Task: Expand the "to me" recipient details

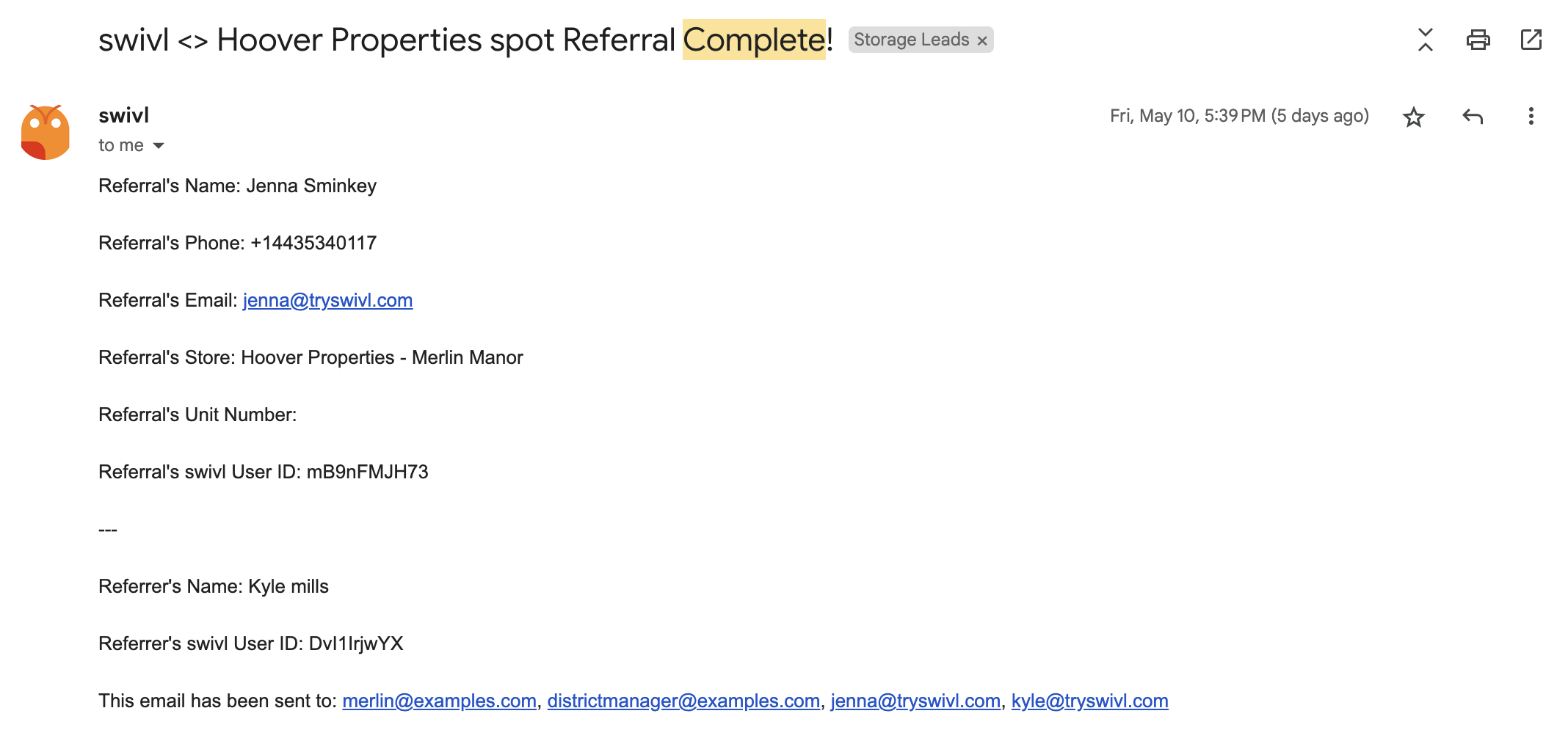Action: 159,146
